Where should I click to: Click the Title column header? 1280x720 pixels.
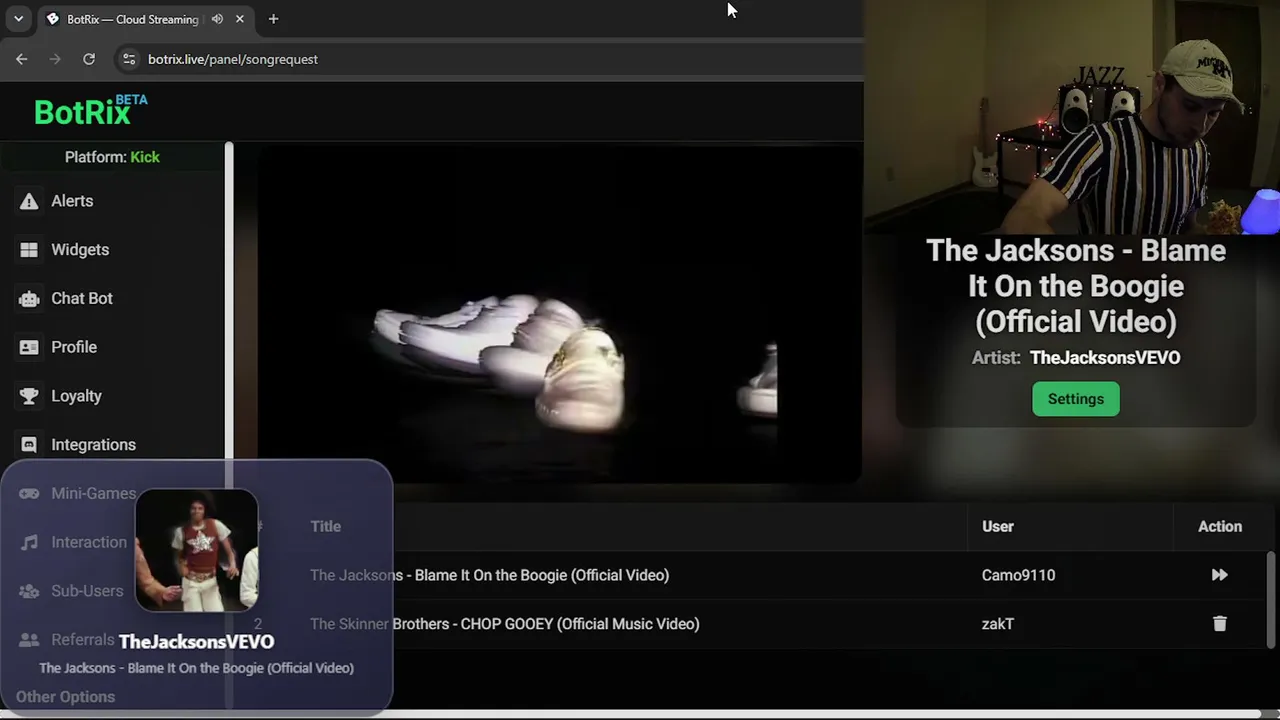[325, 527]
